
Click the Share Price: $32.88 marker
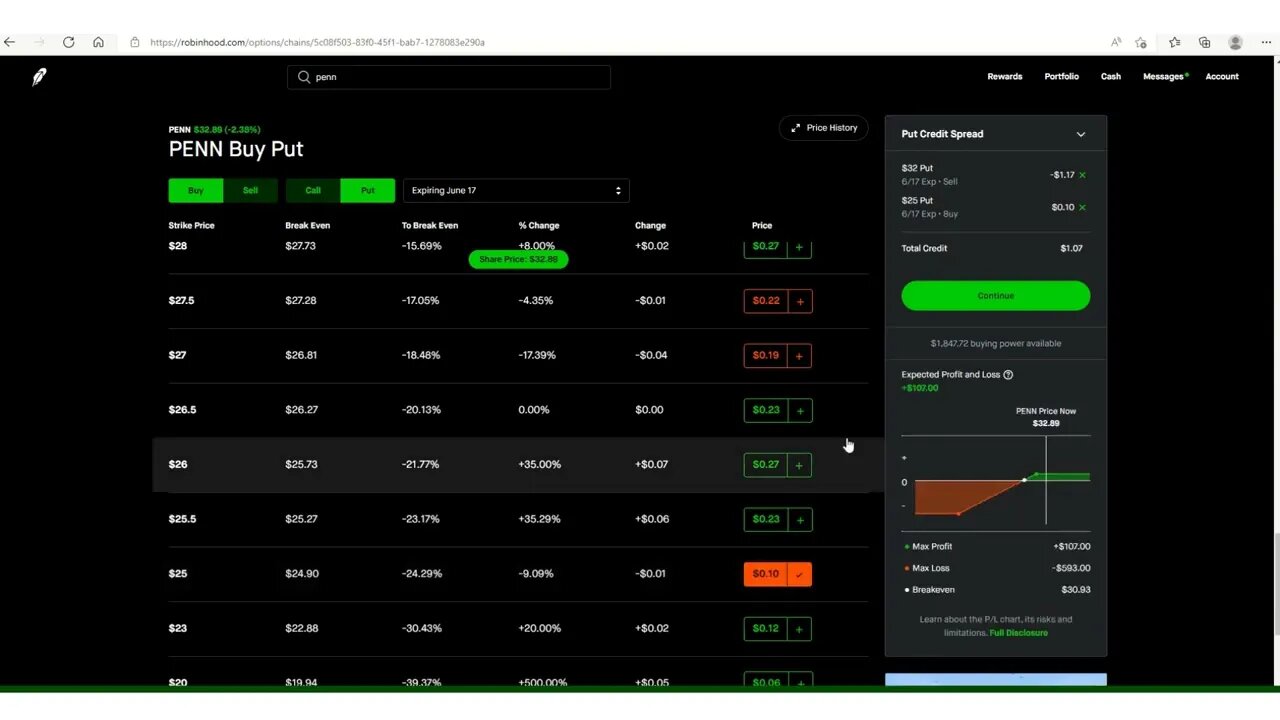pyautogui.click(x=518, y=259)
